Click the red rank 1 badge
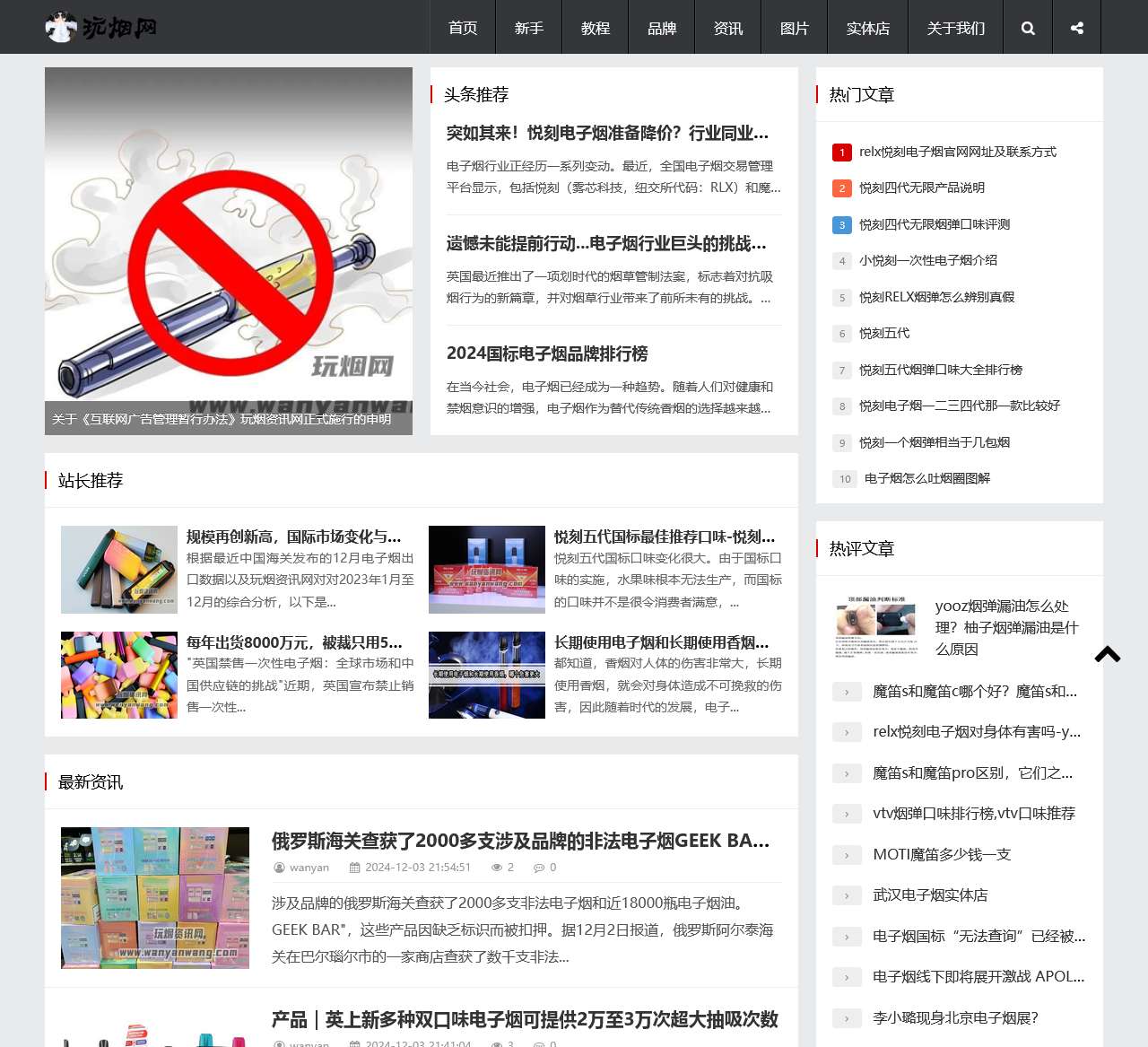Screen dimensions: 1148x1047 coord(841,153)
